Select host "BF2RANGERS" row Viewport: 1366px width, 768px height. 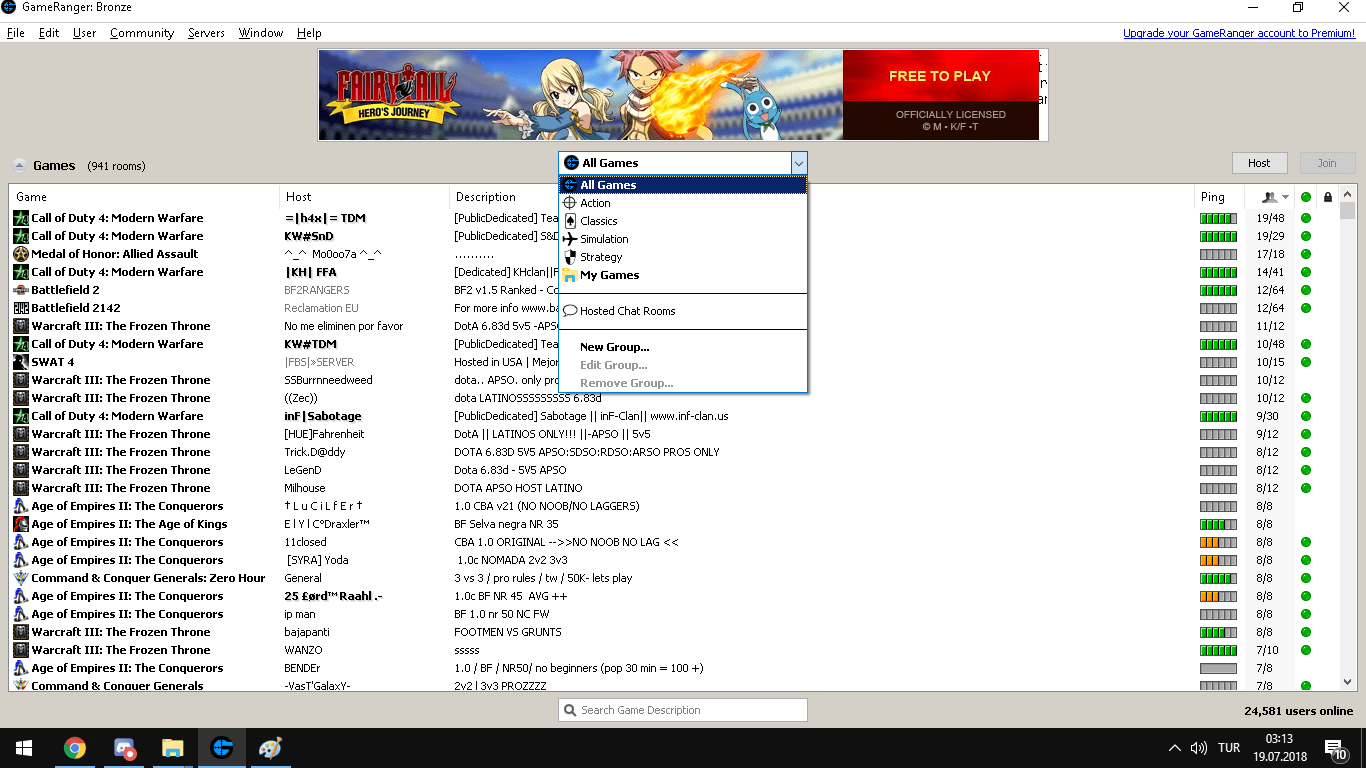[317, 290]
